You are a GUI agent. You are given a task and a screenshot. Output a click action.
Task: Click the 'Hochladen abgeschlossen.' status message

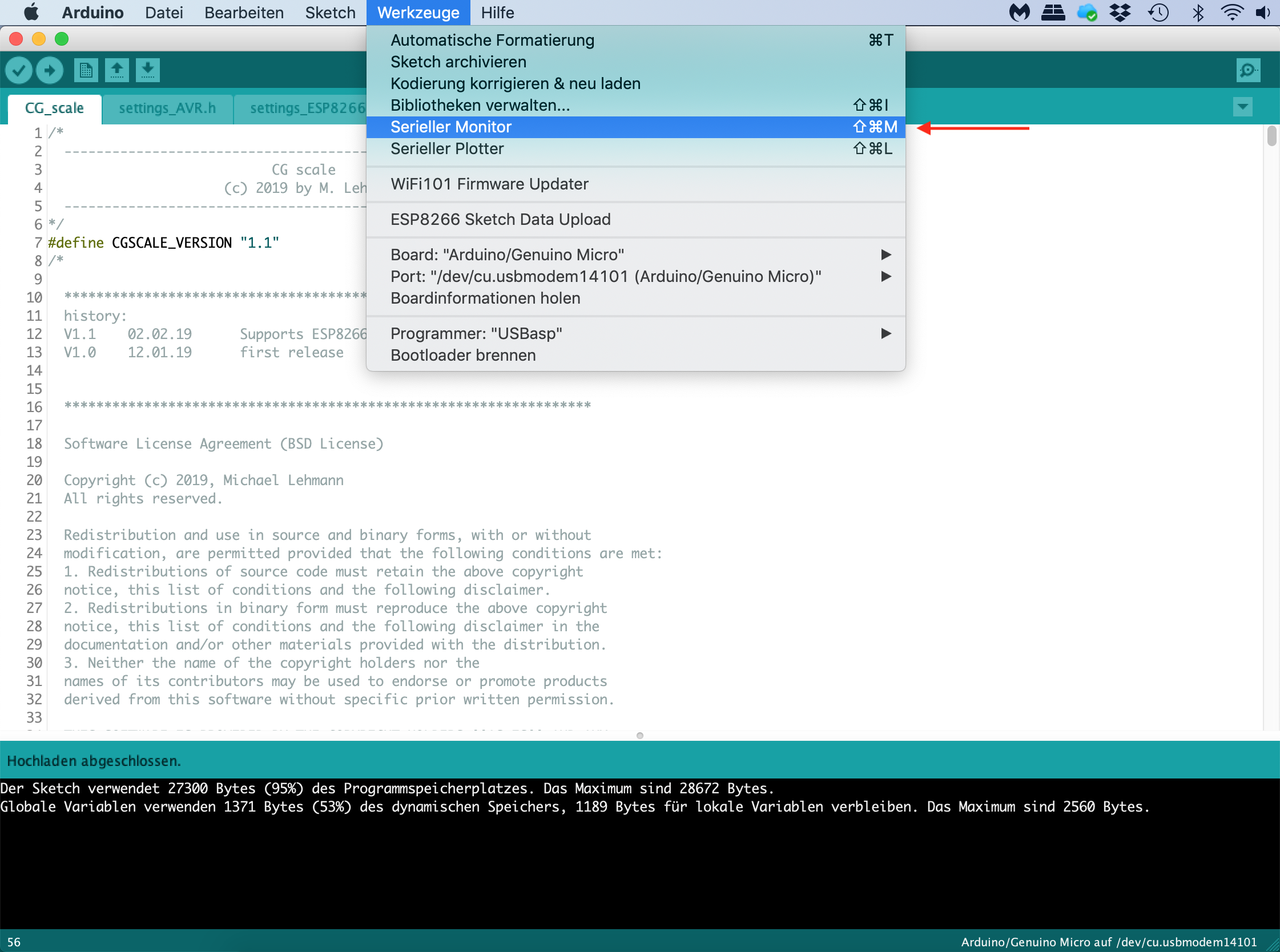[x=94, y=761]
